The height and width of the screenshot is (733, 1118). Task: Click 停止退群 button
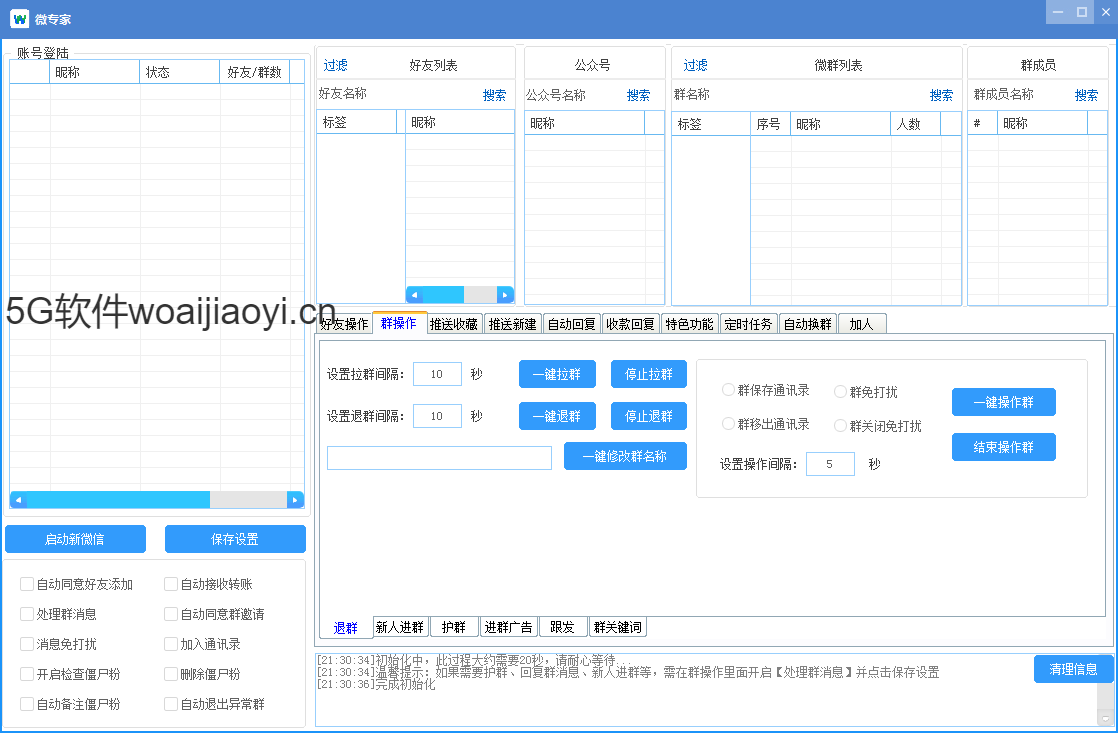649,416
